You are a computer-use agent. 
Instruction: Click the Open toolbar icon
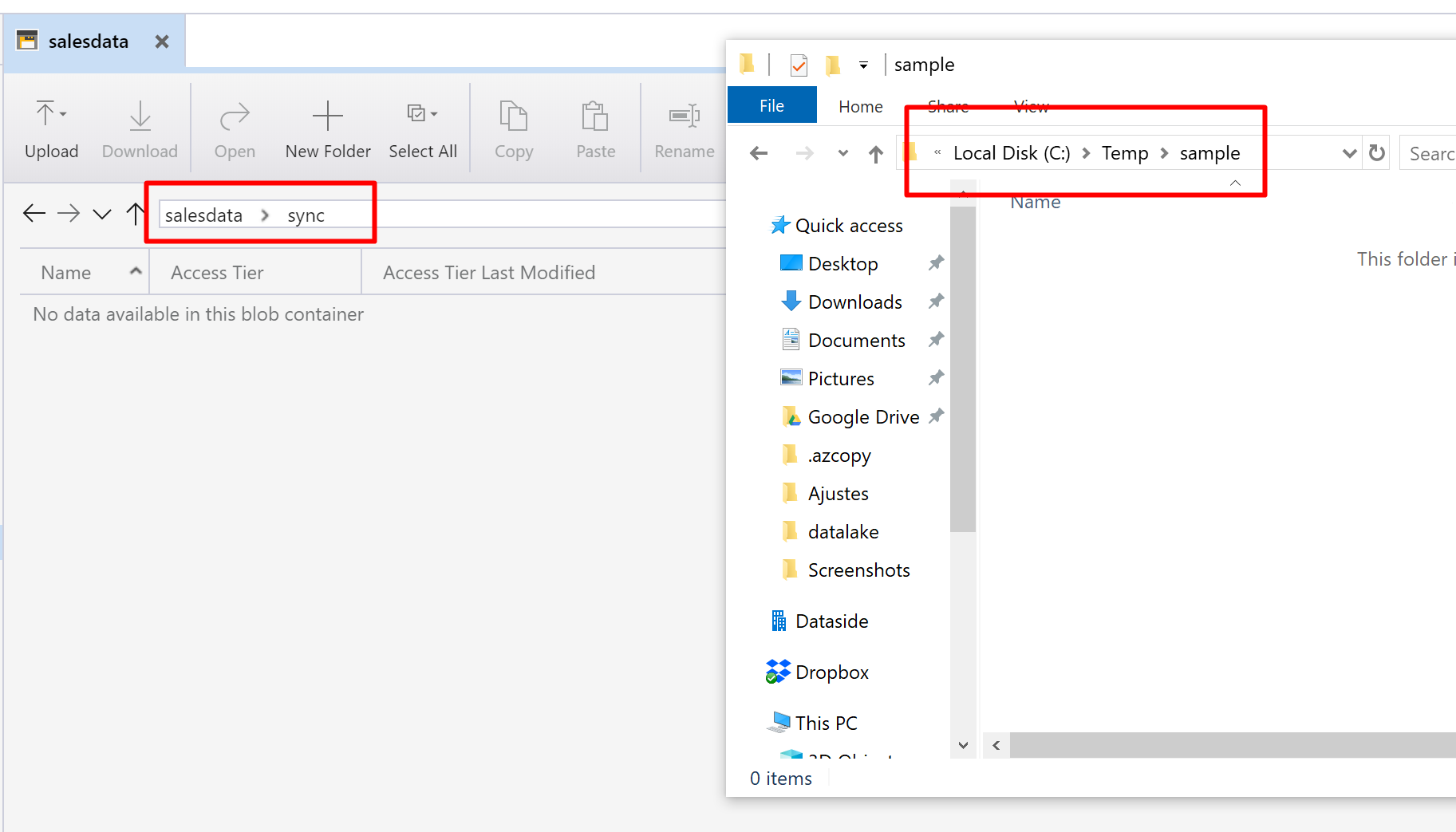pyautogui.click(x=235, y=128)
